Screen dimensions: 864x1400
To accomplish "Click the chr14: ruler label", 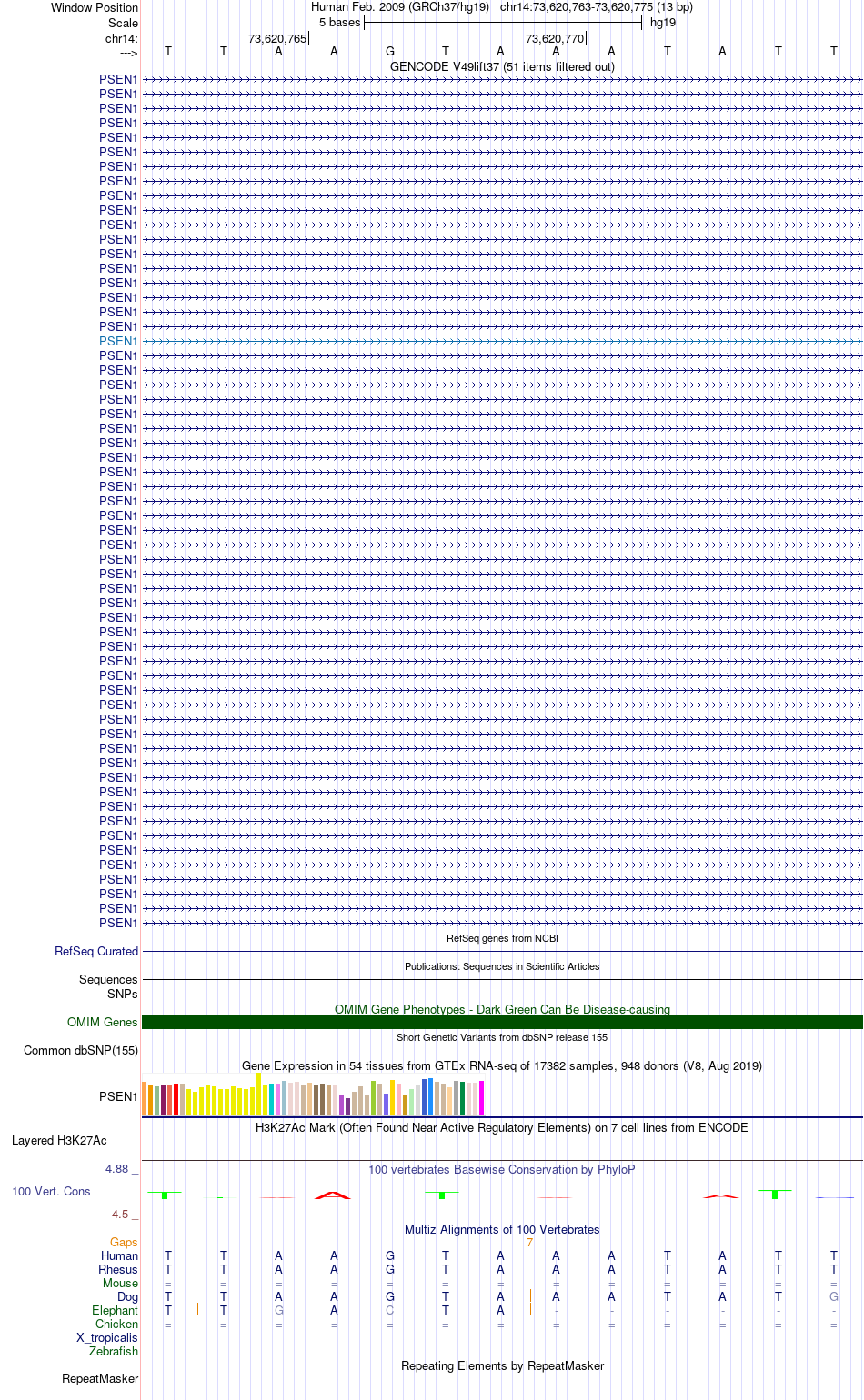I will pos(122,38).
